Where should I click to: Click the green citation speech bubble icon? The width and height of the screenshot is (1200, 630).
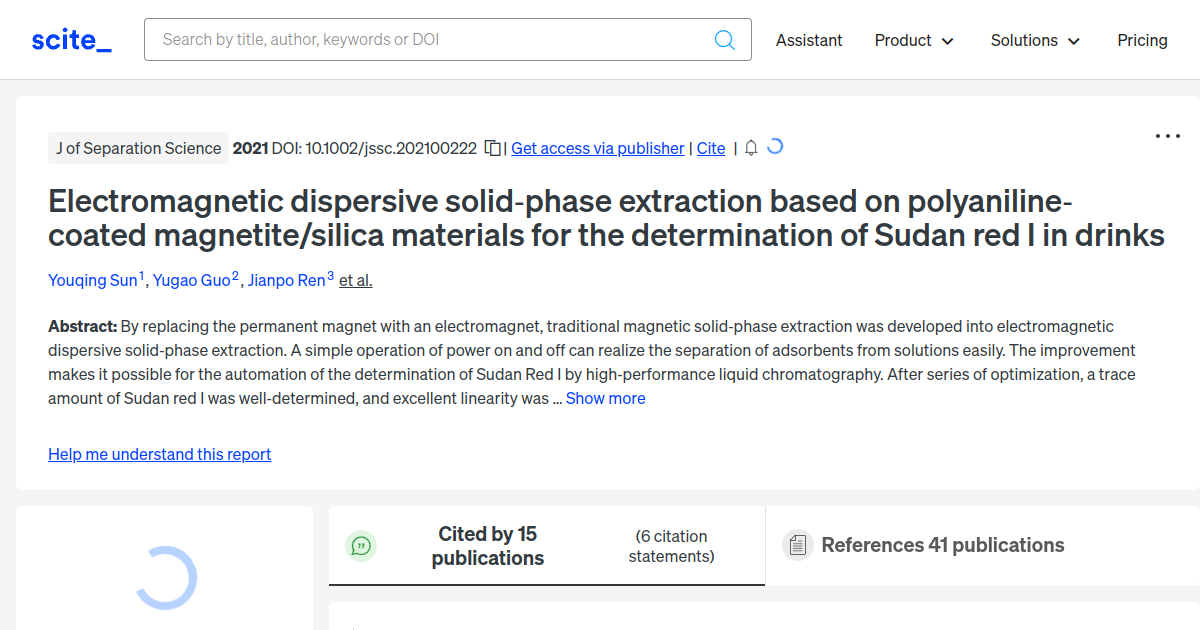362,545
